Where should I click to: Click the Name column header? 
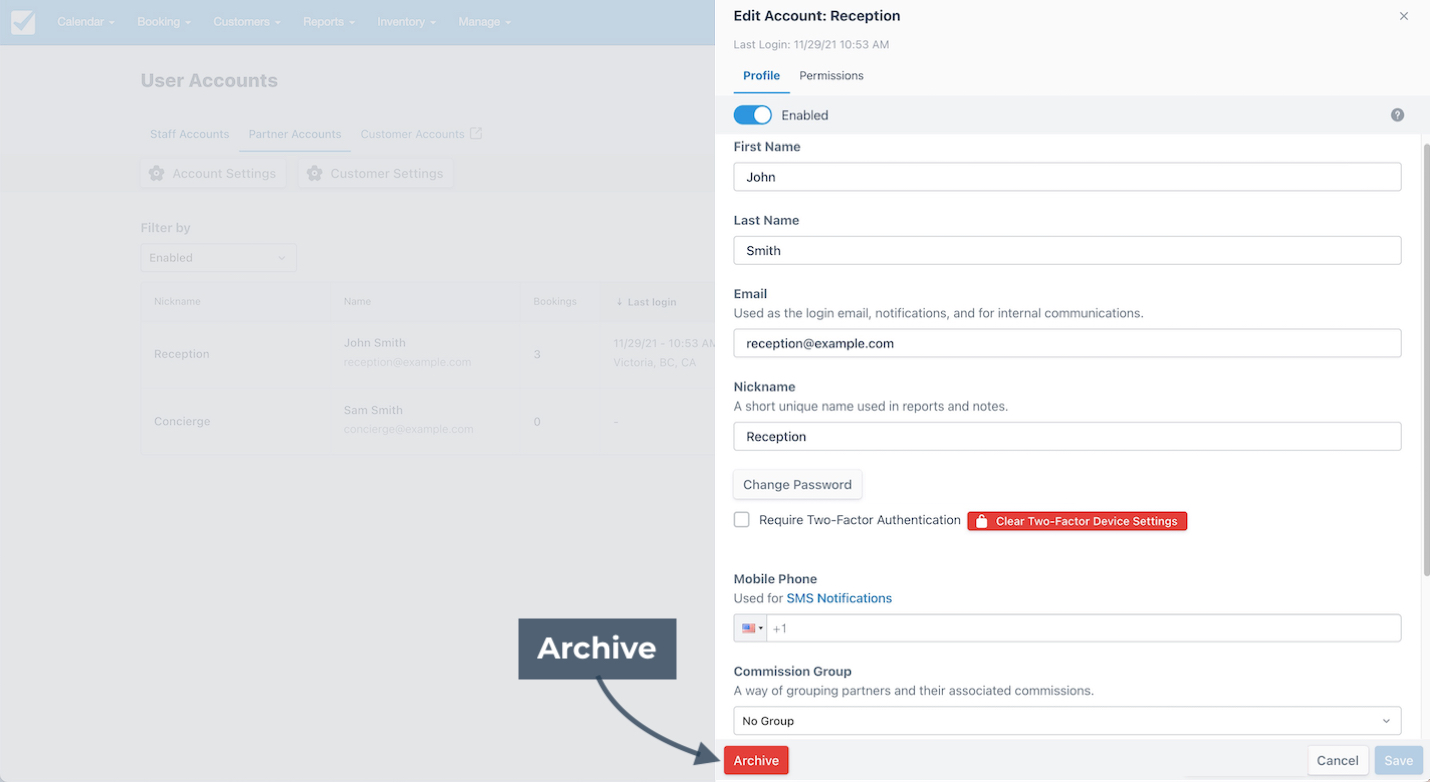click(357, 301)
